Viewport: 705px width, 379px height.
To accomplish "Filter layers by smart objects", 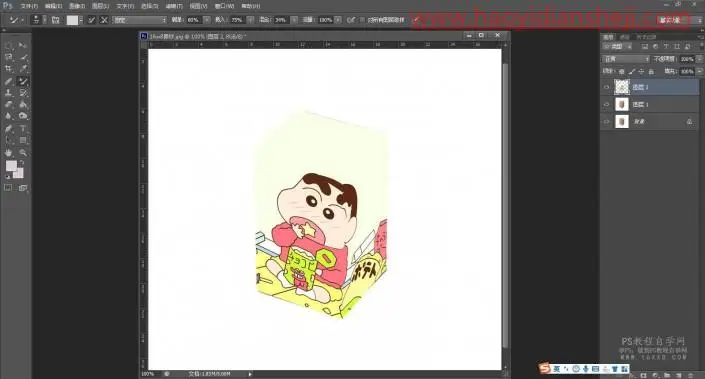I will [x=687, y=46].
